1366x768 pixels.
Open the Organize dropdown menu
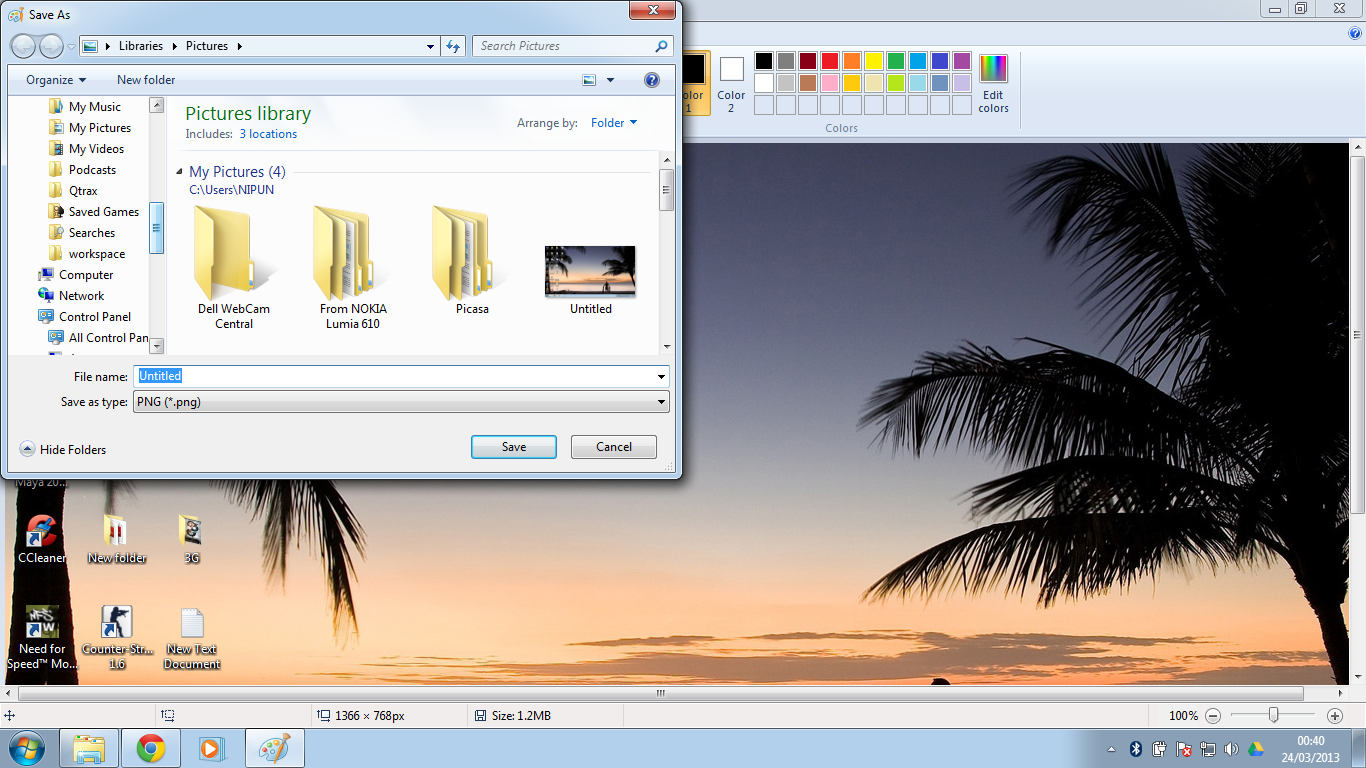click(56, 80)
